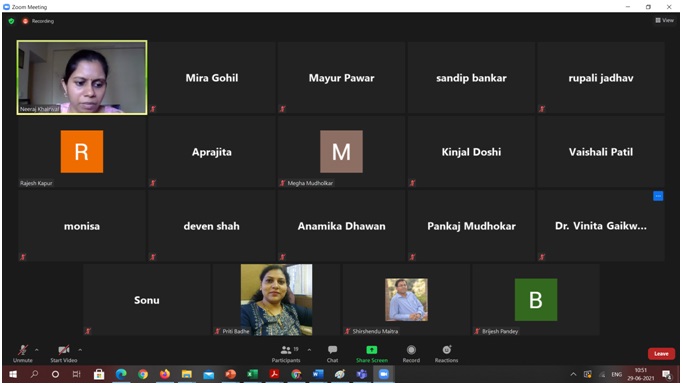Toggle the Record button
Screen dimensions: 682x385
click(411, 353)
